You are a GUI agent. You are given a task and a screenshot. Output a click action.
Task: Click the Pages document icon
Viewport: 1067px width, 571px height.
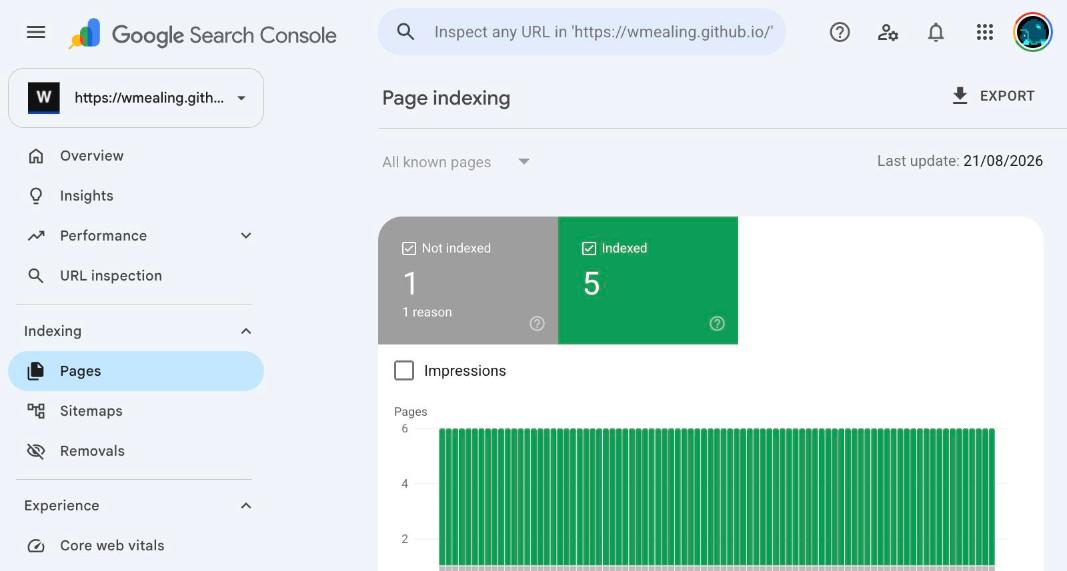(36, 371)
